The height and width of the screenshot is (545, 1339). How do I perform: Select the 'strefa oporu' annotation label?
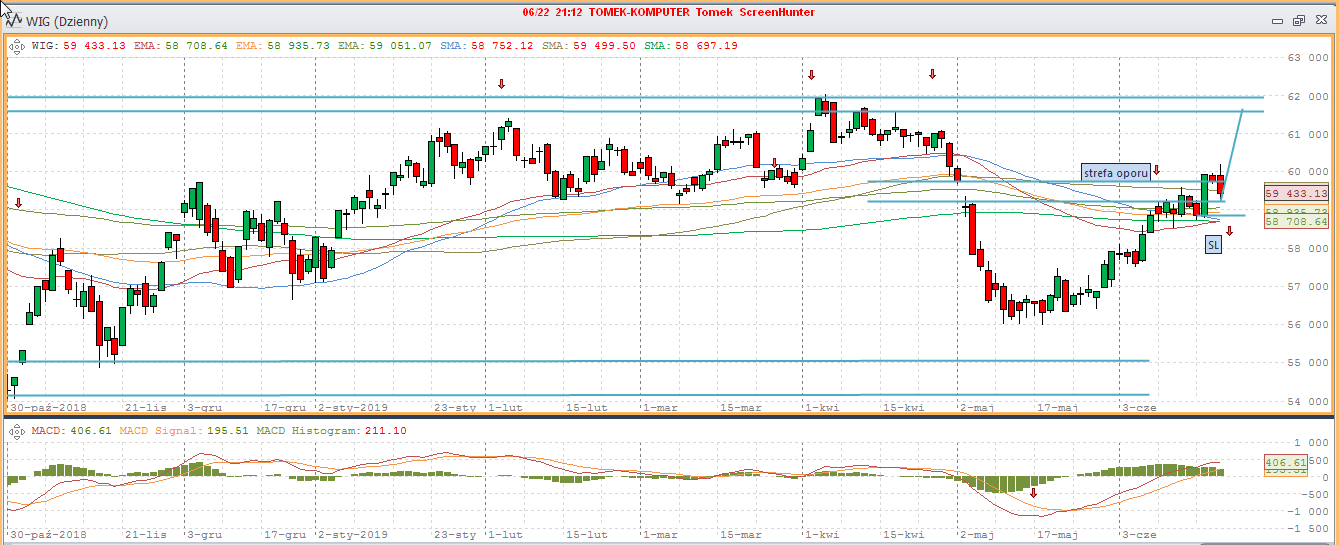[1114, 173]
